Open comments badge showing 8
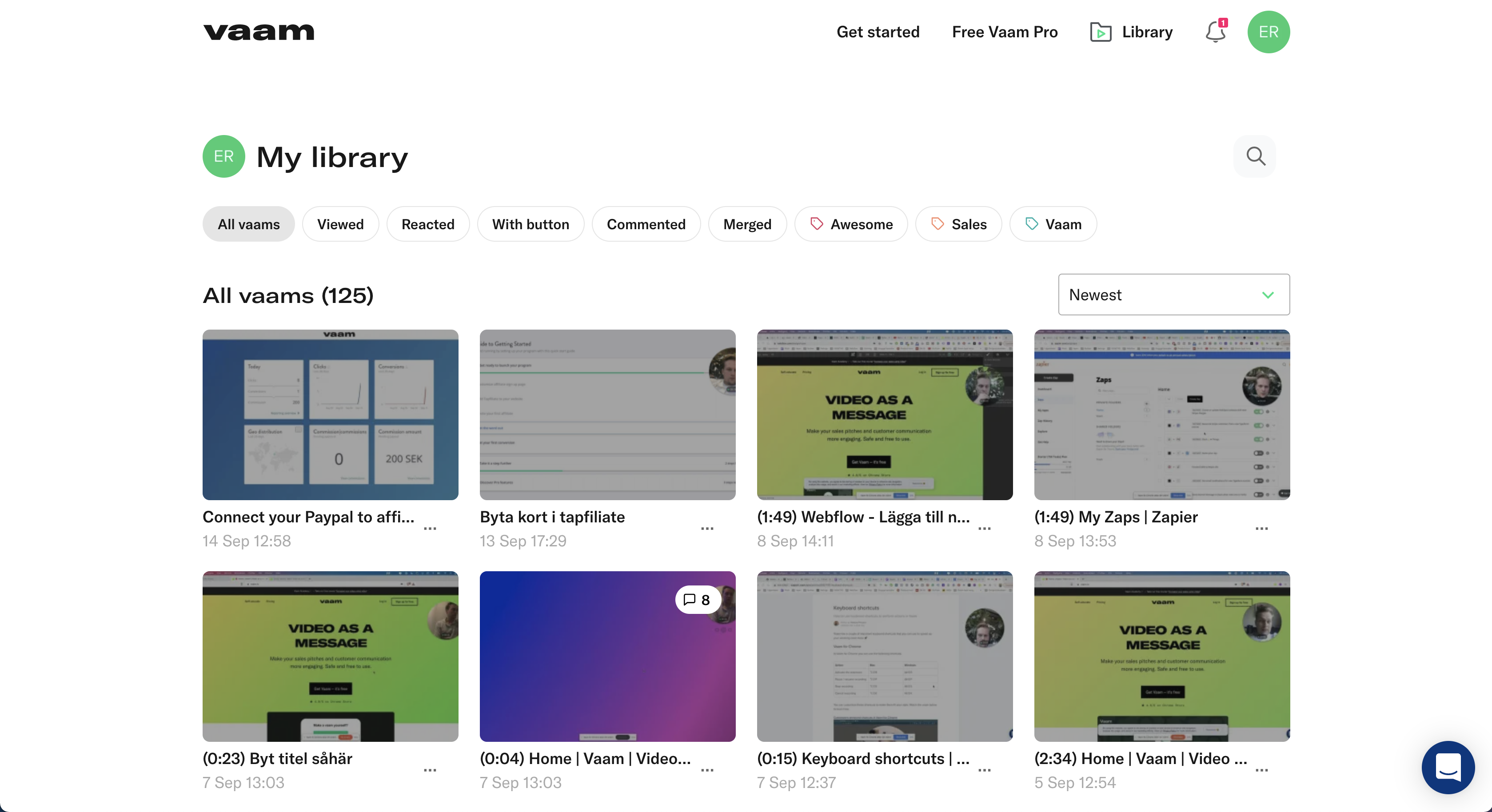 coord(698,599)
